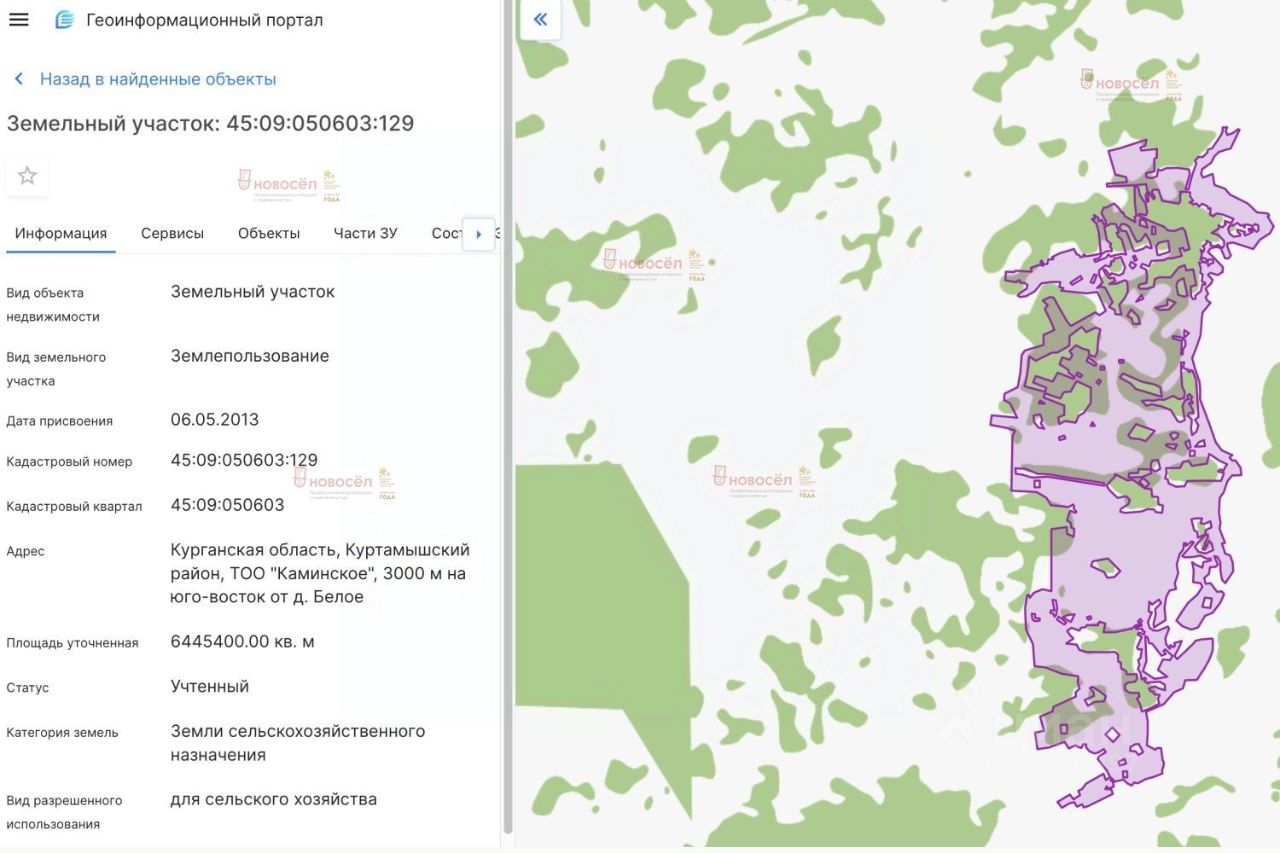Switch to the Информация tab
The height and width of the screenshot is (853, 1280).
click(x=61, y=233)
